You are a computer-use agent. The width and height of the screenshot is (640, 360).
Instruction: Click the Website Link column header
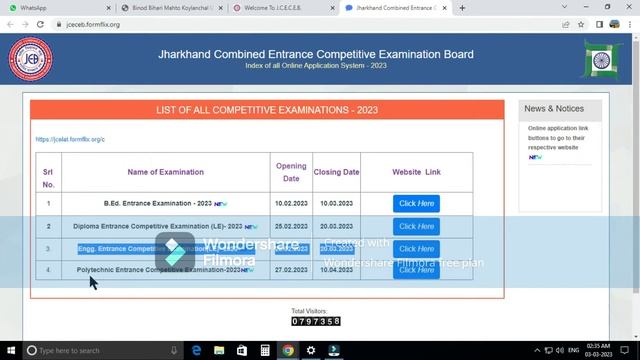416,172
